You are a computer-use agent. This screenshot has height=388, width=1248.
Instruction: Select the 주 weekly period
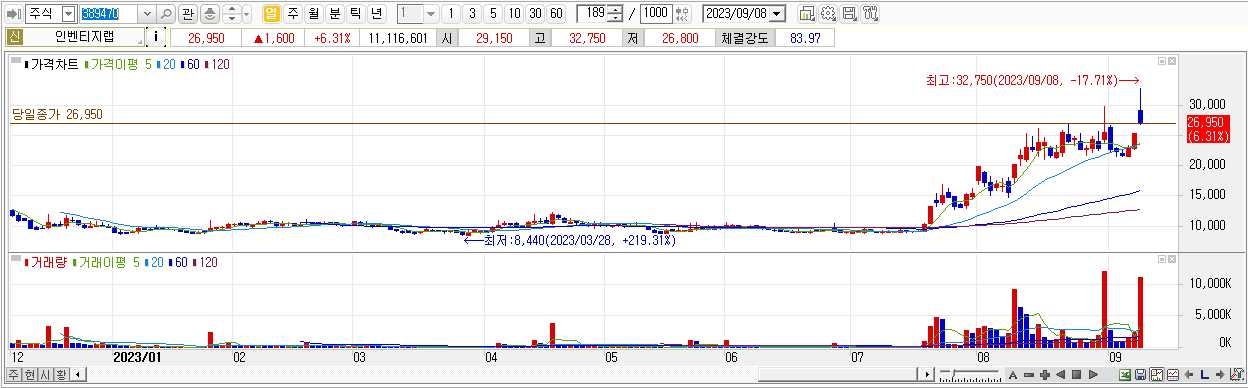pyautogui.click(x=292, y=14)
